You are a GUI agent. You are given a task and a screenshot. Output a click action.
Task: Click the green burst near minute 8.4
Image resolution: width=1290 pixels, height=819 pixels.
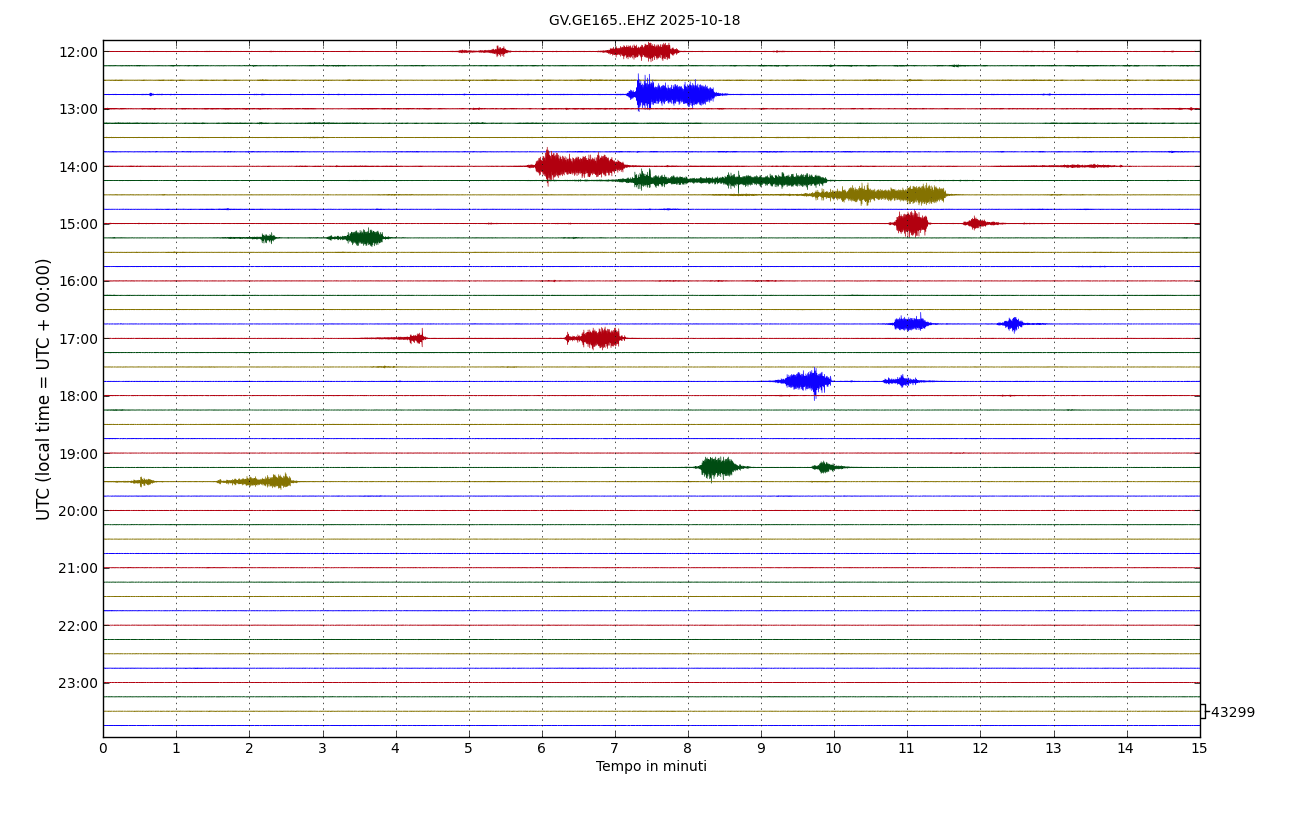718,467
